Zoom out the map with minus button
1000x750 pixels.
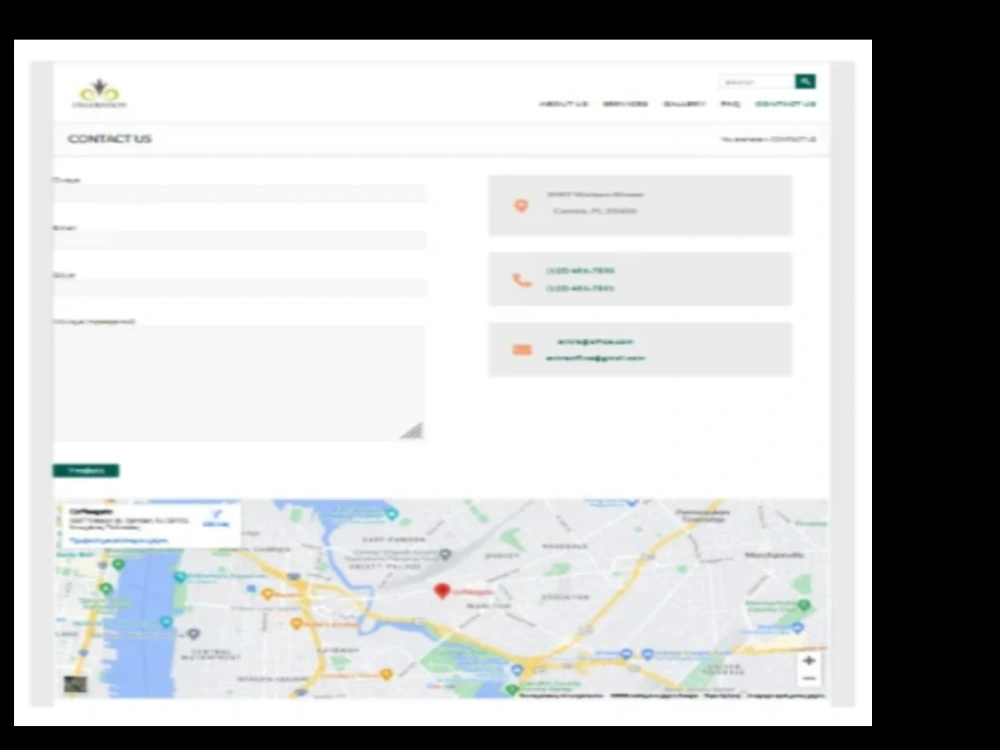click(x=809, y=679)
